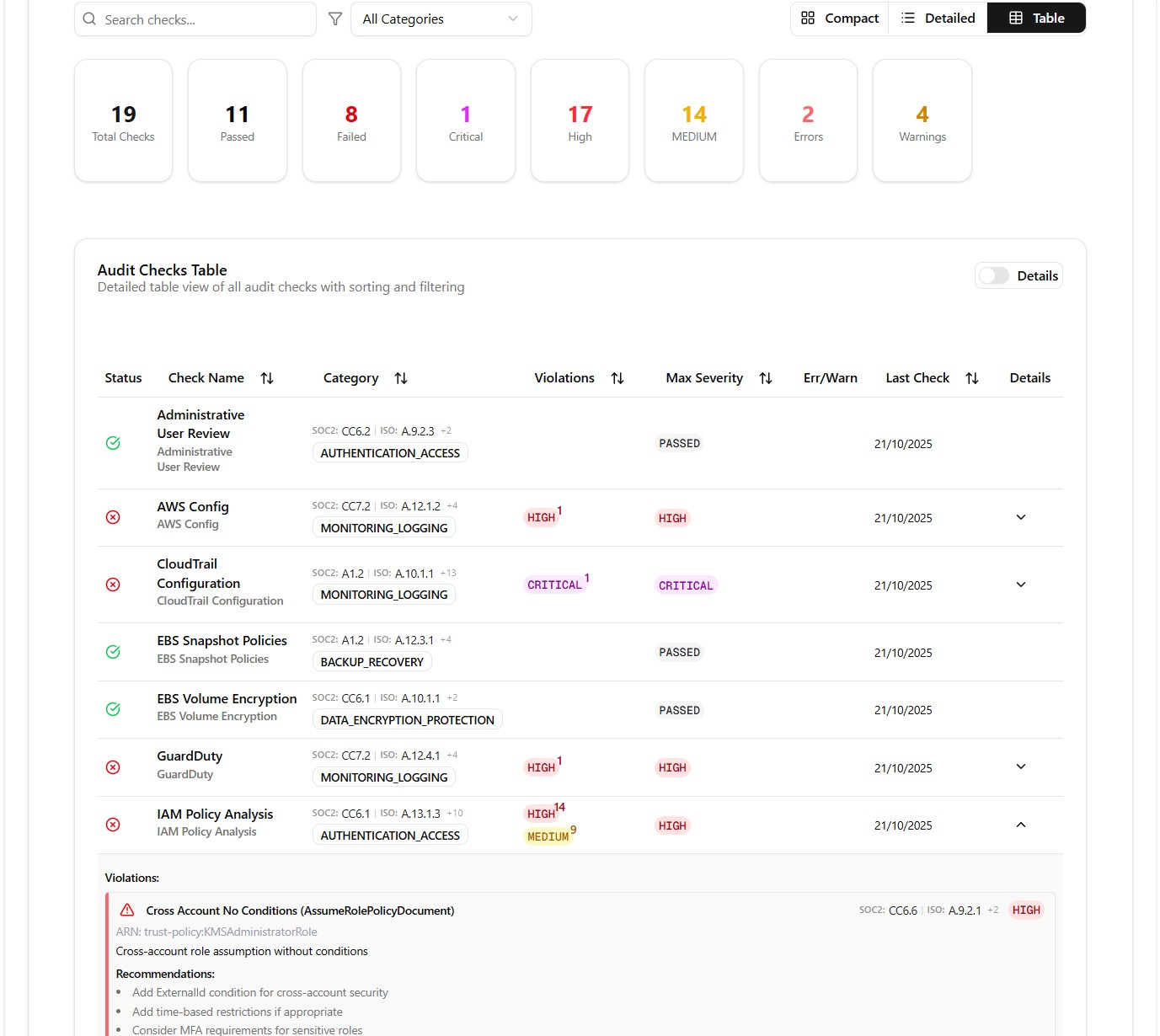The image size is (1160, 1036).
Task: Sort table by Check Name arrows
Action: [267, 378]
